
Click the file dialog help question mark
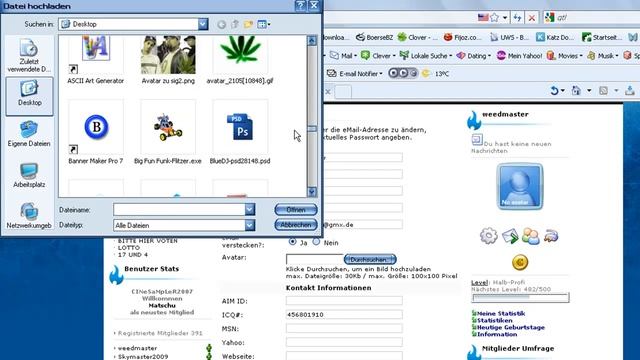(300, 6)
